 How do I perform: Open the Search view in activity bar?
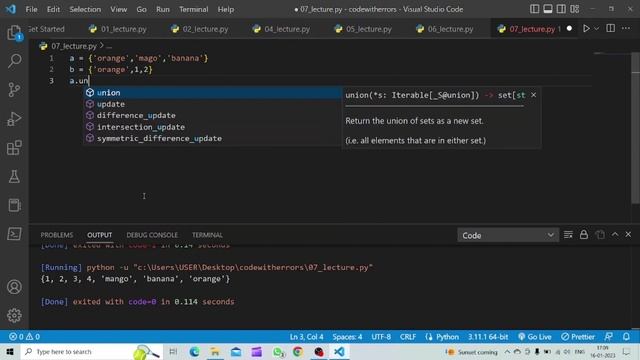(x=14, y=61)
